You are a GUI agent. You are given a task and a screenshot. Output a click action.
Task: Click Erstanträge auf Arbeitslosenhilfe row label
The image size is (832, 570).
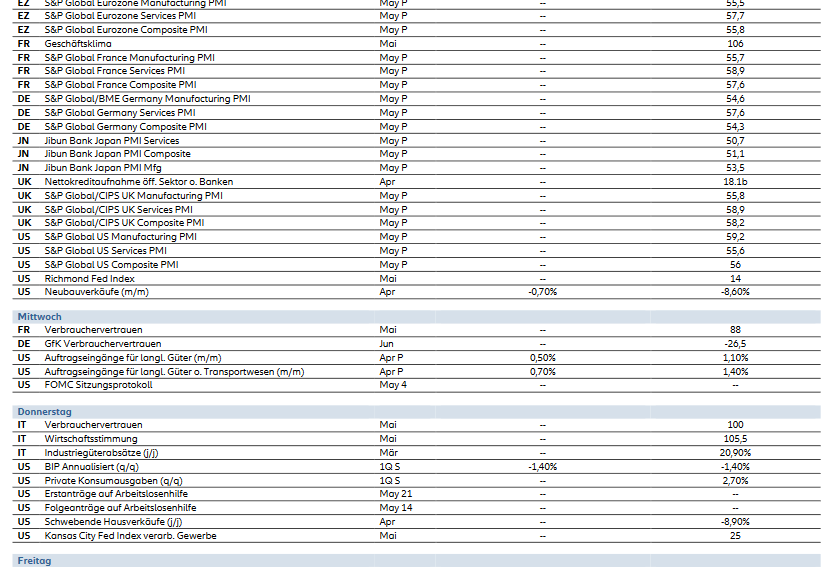pos(116,494)
